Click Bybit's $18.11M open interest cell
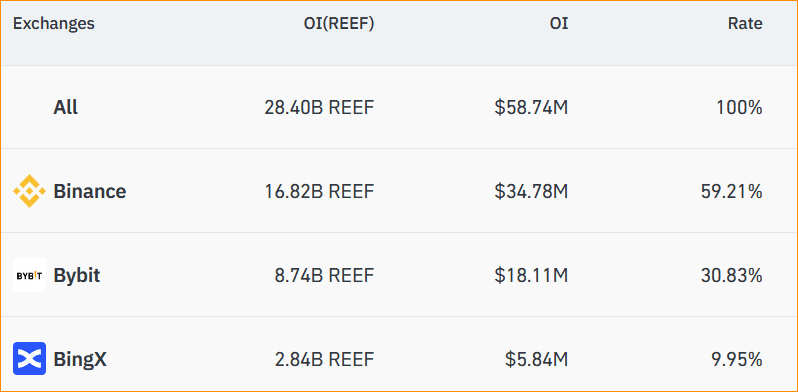Viewport: 798px width, 392px height. pos(531,275)
